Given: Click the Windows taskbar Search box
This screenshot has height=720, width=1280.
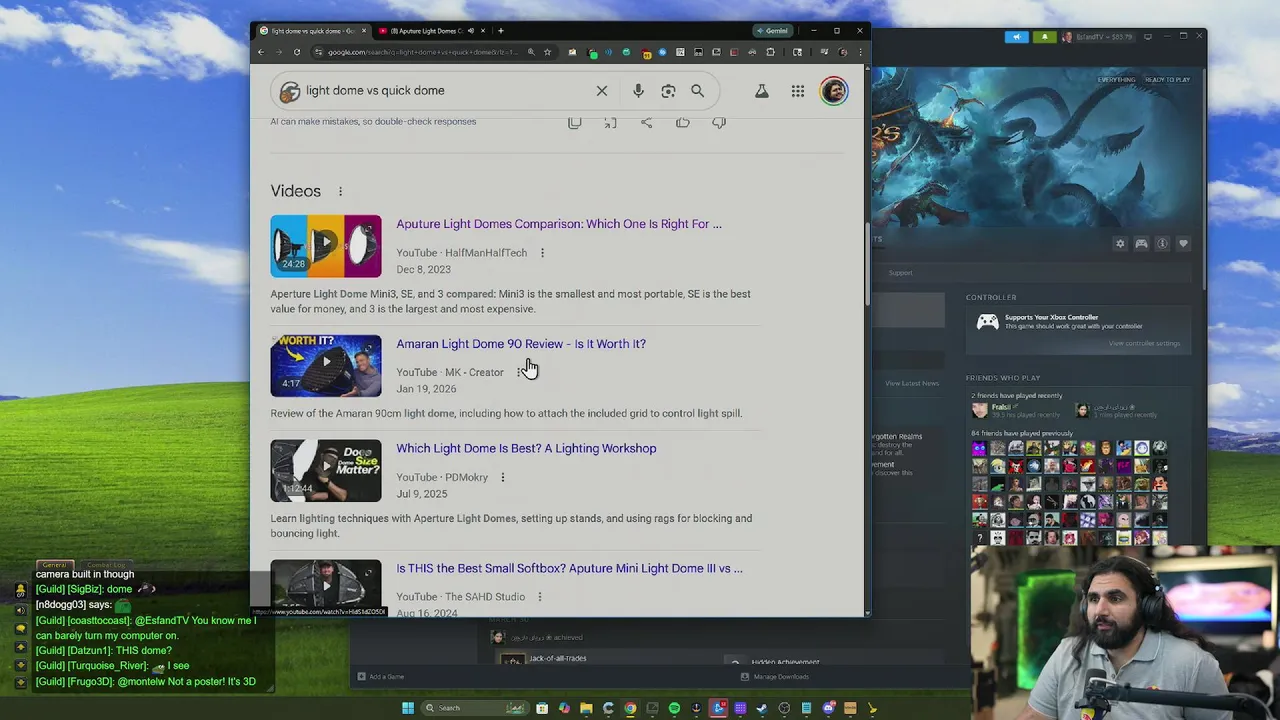Looking at the screenshot, I should tap(473, 708).
